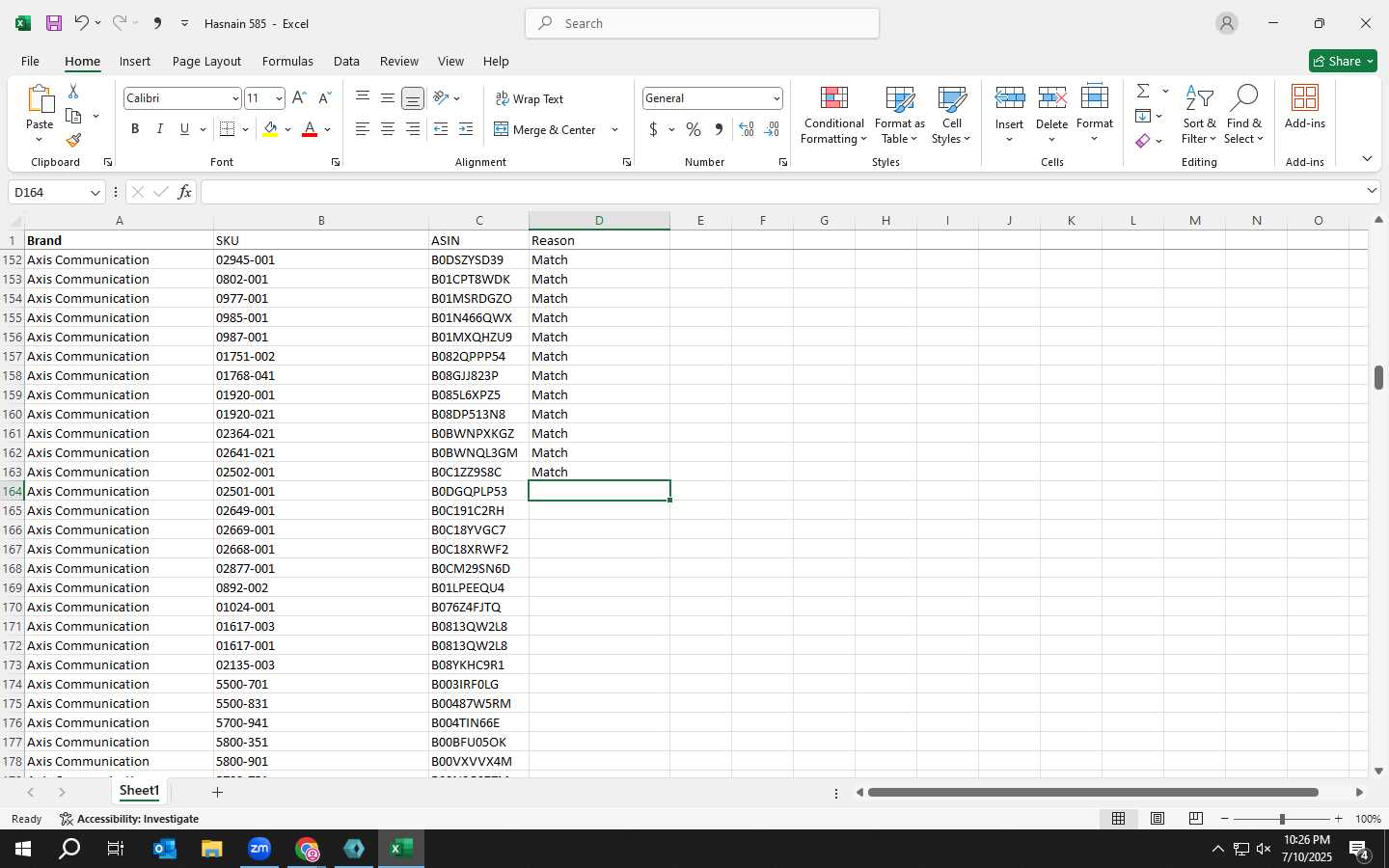Switch to the Formulas tab
Image resolution: width=1389 pixels, height=868 pixels.
coord(287,61)
